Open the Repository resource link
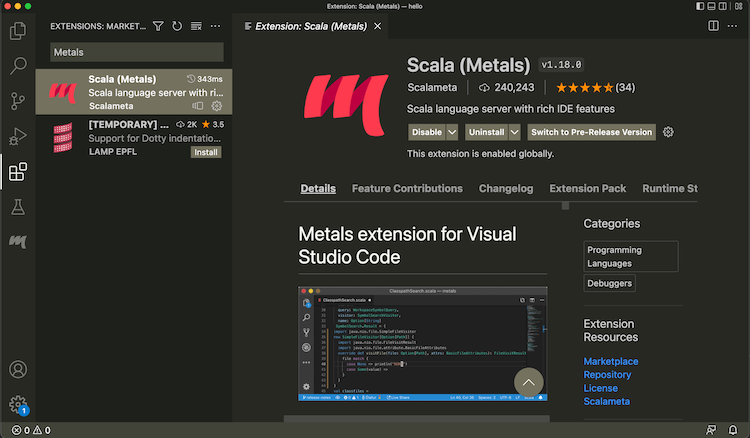This screenshot has height=438, width=750. [x=607, y=375]
